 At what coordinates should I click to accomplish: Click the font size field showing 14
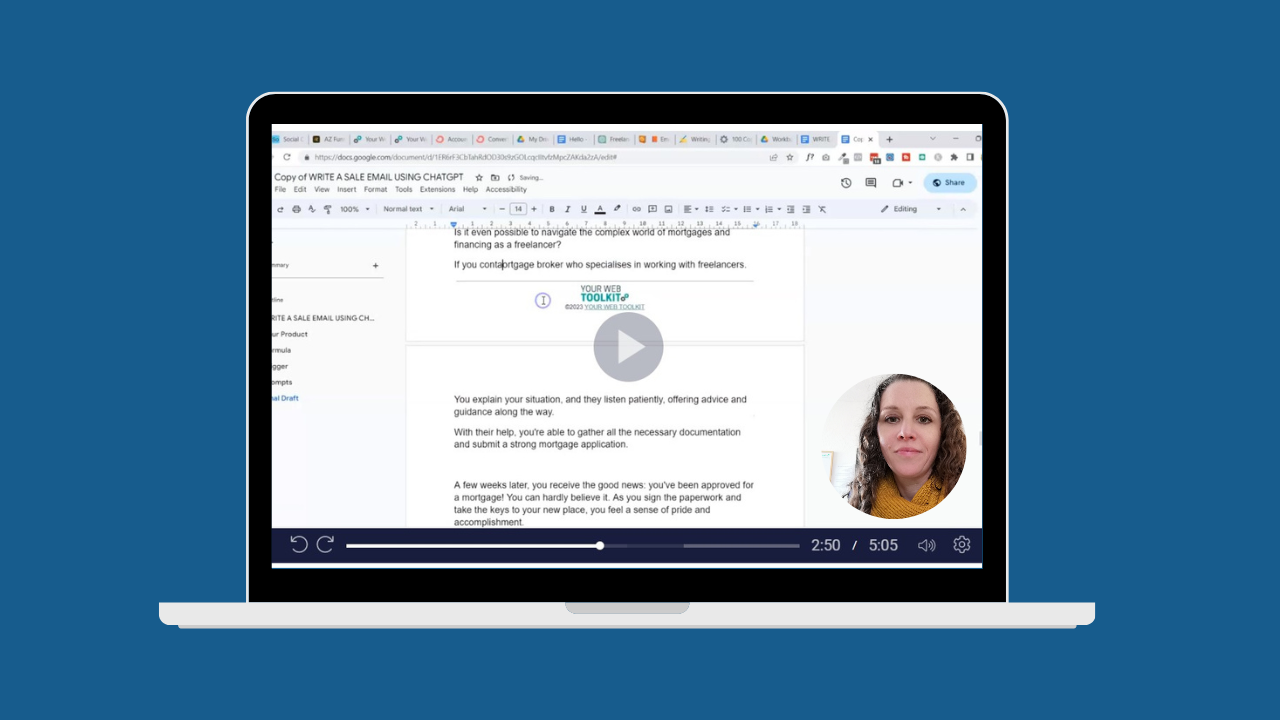pyautogui.click(x=518, y=209)
